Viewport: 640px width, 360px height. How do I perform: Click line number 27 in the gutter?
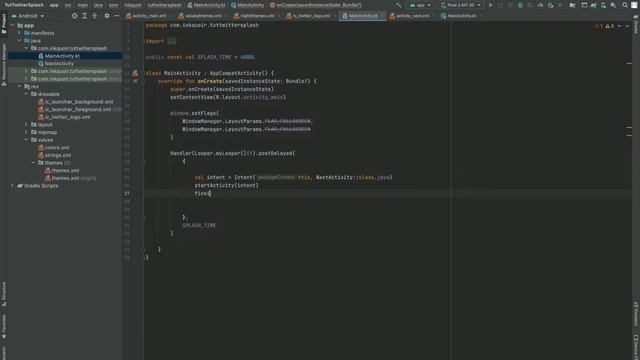127,193
